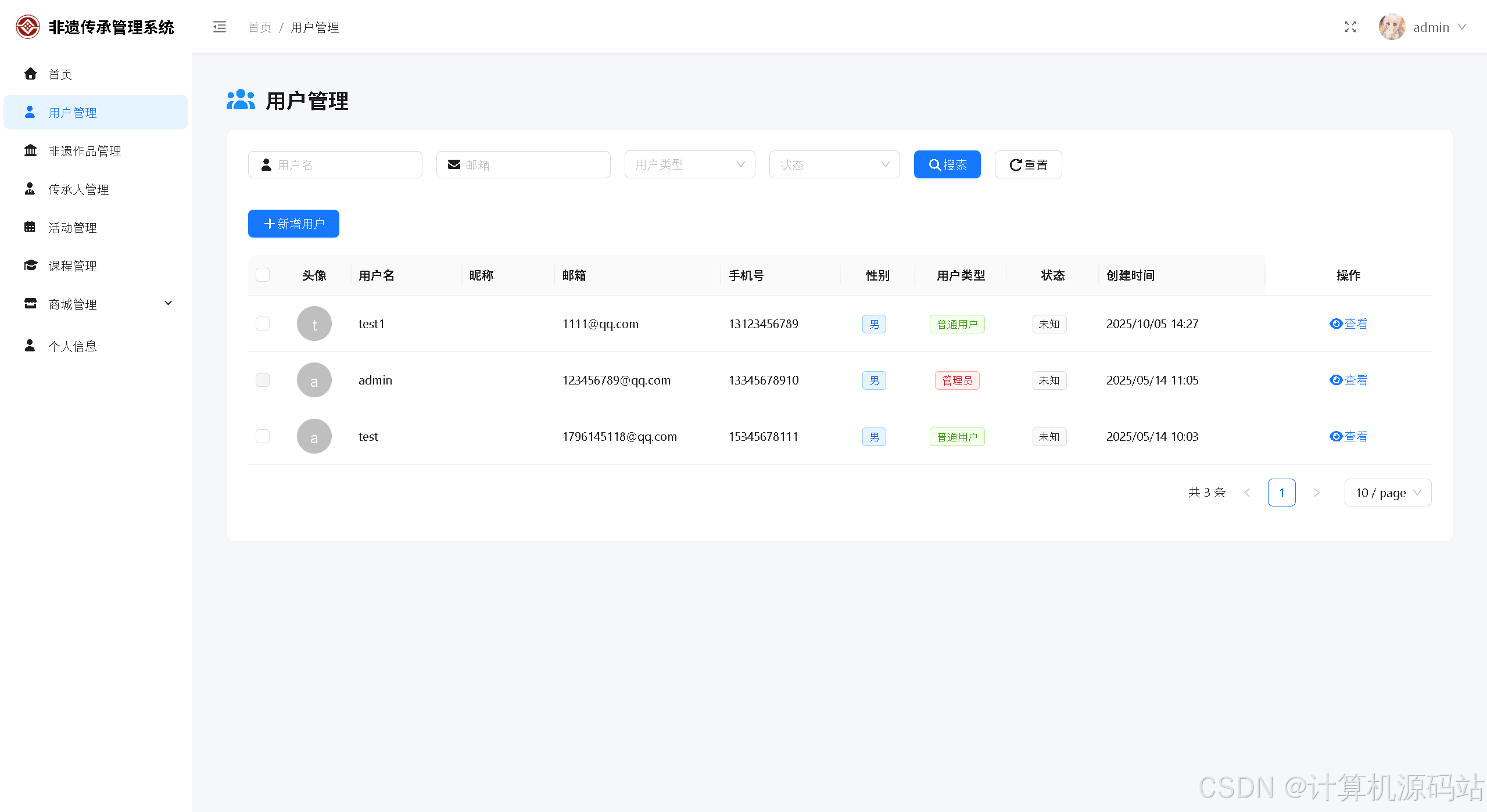Click the 新增用户 button
1487x812 pixels.
(293, 224)
